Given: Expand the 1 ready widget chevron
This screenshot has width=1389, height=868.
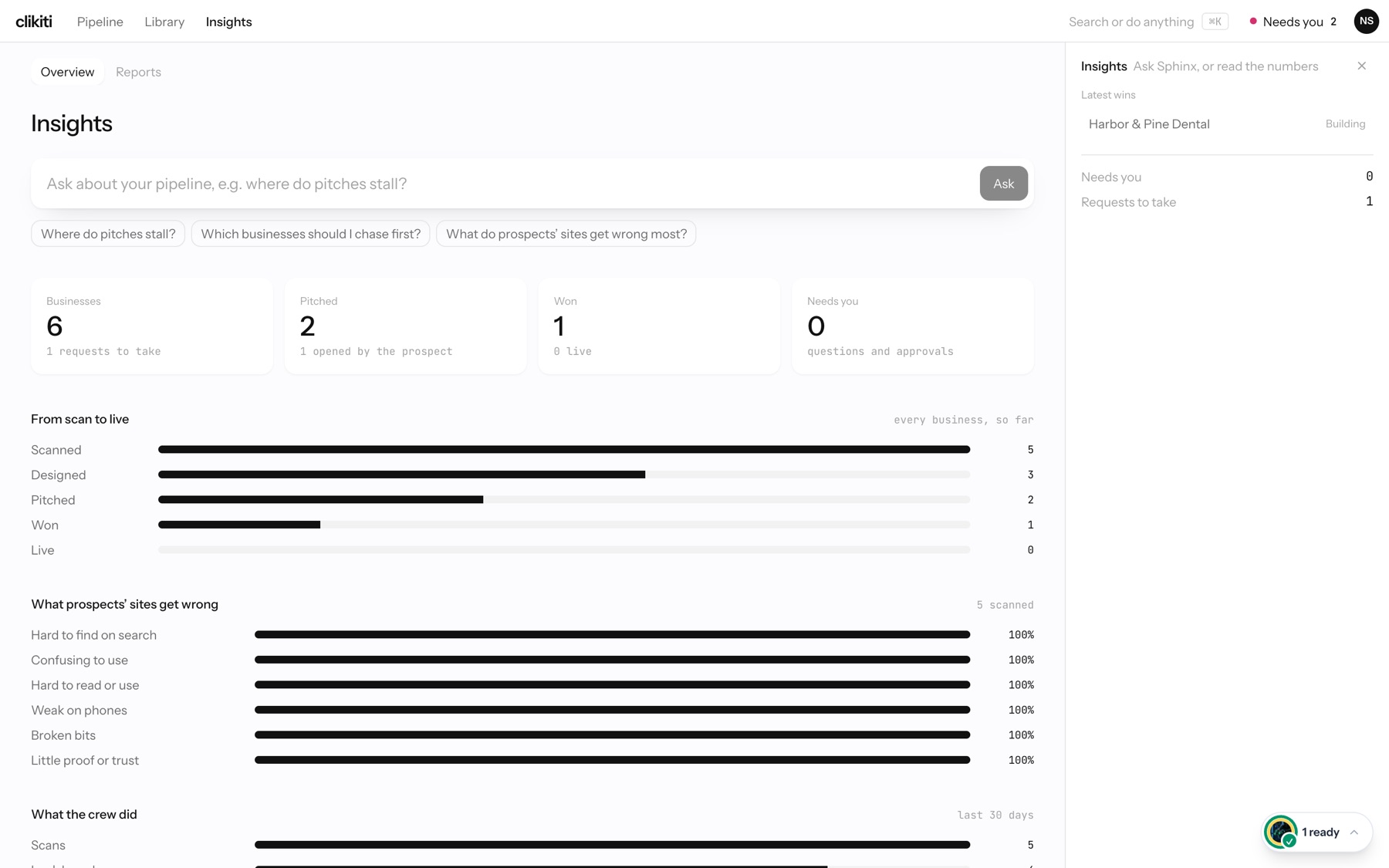Looking at the screenshot, I should pyautogui.click(x=1354, y=833).
